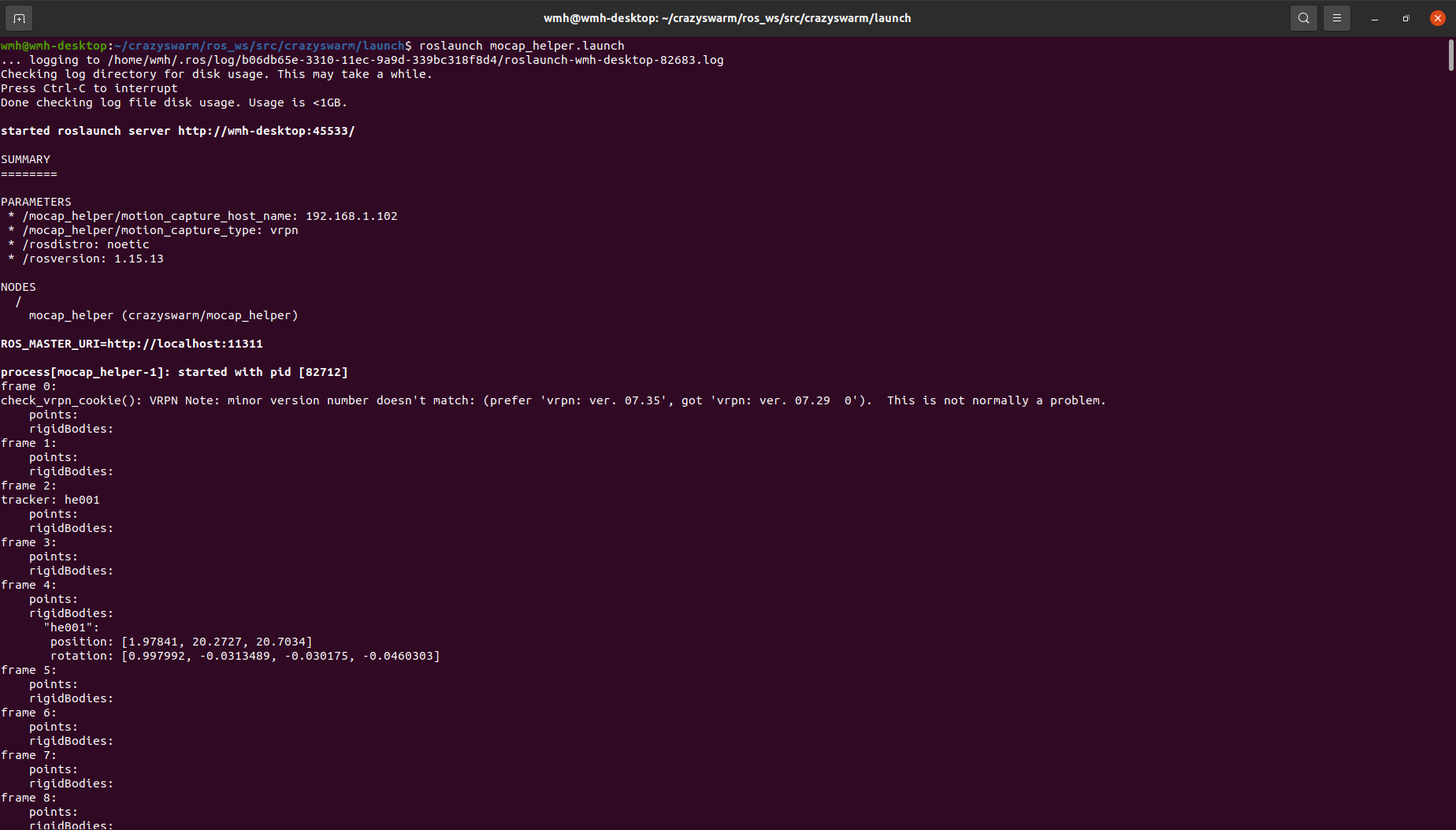
Task: Click the SUMMARY heading
Action: [25, 159]
